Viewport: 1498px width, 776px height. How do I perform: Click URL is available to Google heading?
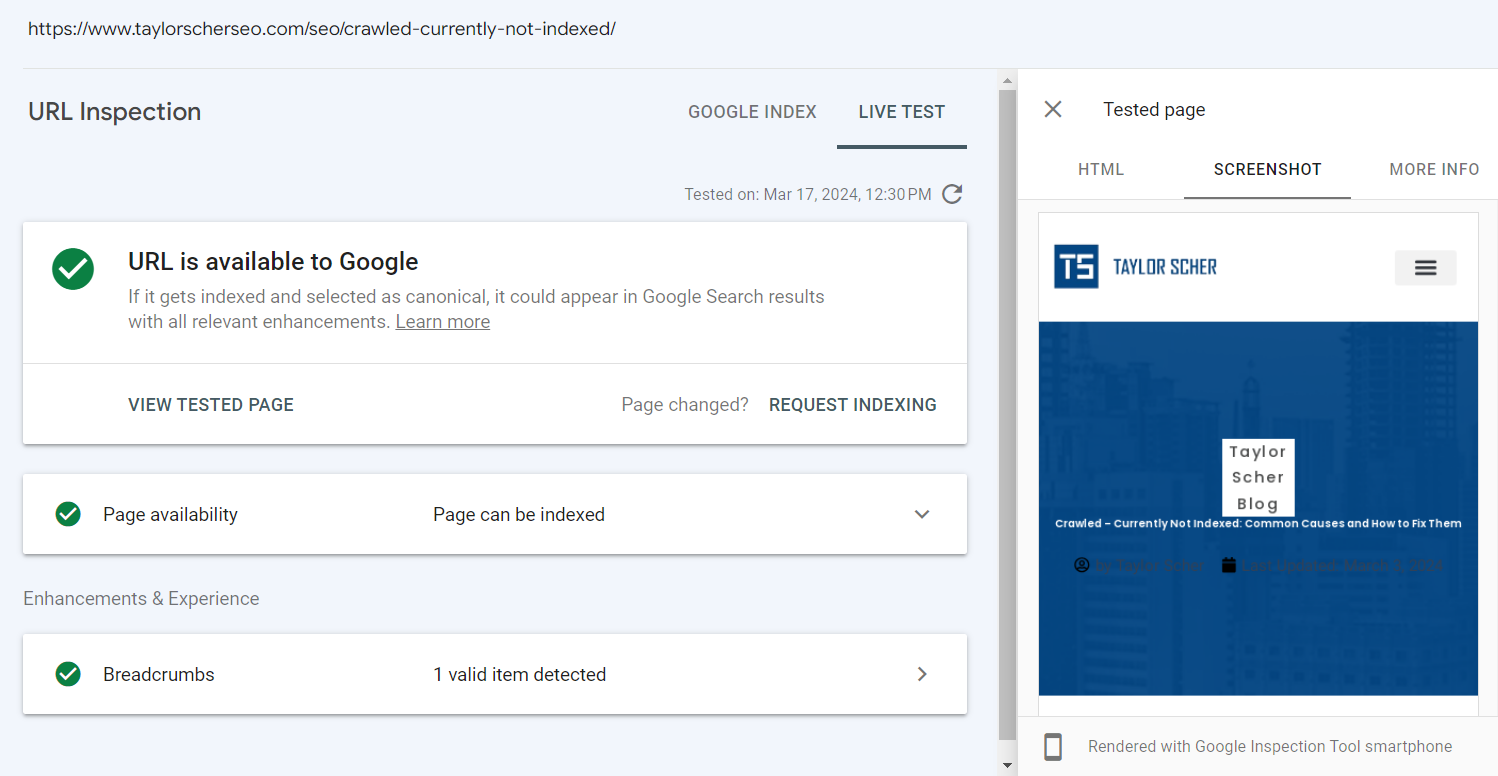pyautogui.click(x=273, y=262)
